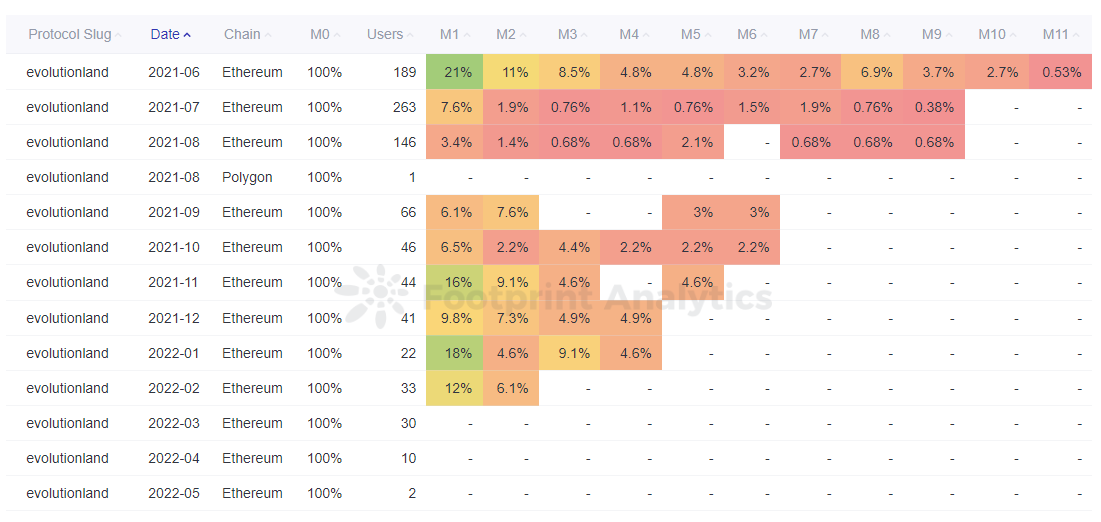Click the 18% cell in 2022-01 row
Screen dimensions: 1101x522
(455, 353)
